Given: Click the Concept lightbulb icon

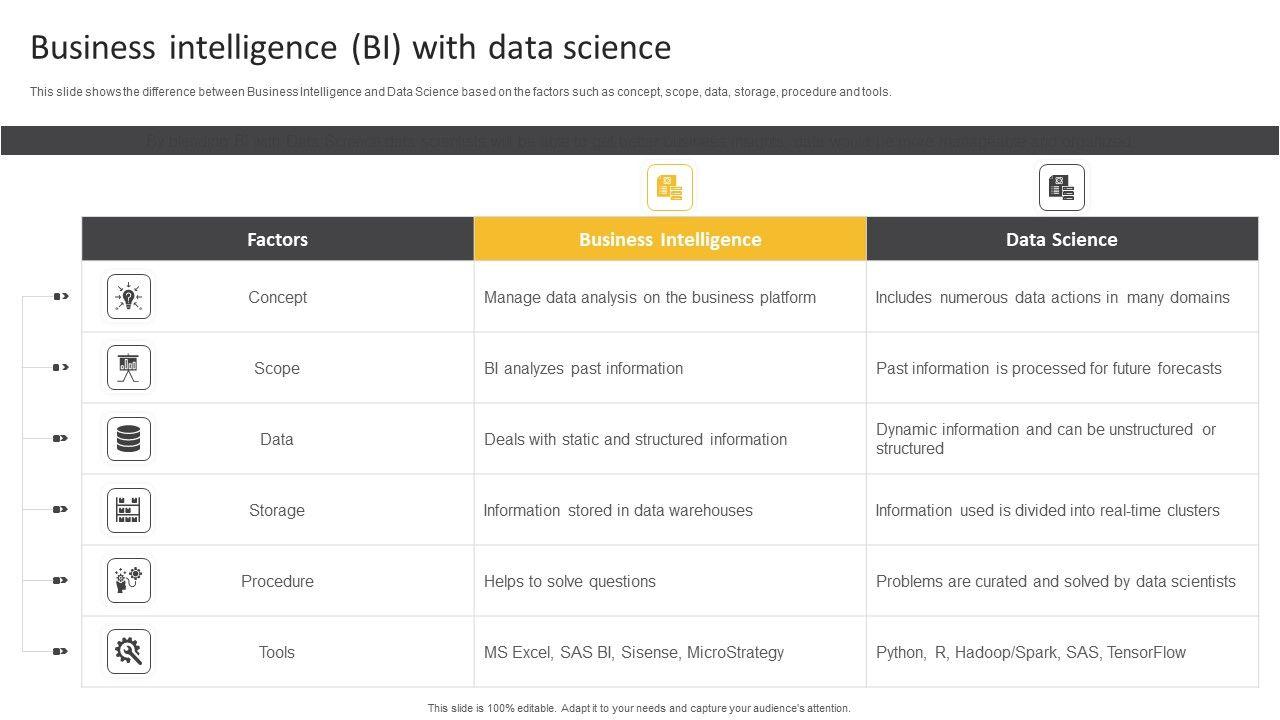Looking at the screenshot, I should pyautogui.click(x=129, y=297).
